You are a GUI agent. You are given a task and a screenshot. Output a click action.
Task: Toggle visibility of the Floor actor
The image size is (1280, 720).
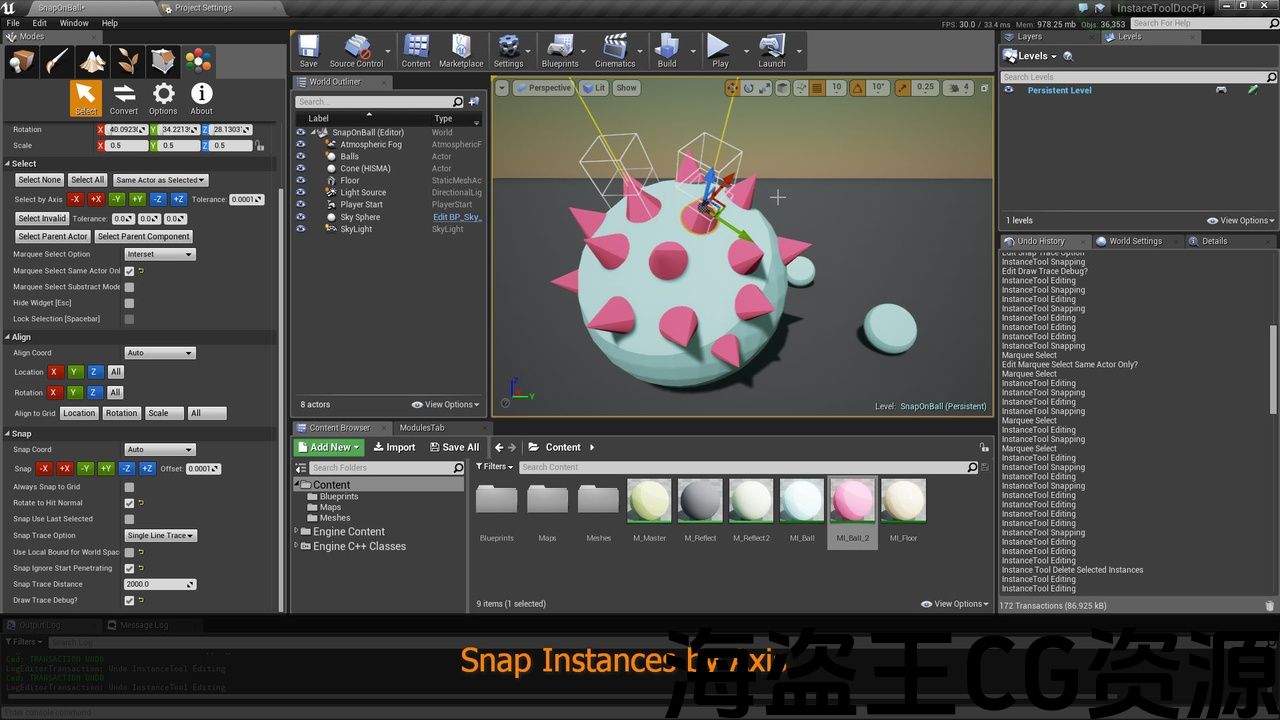tap(300, 181)
